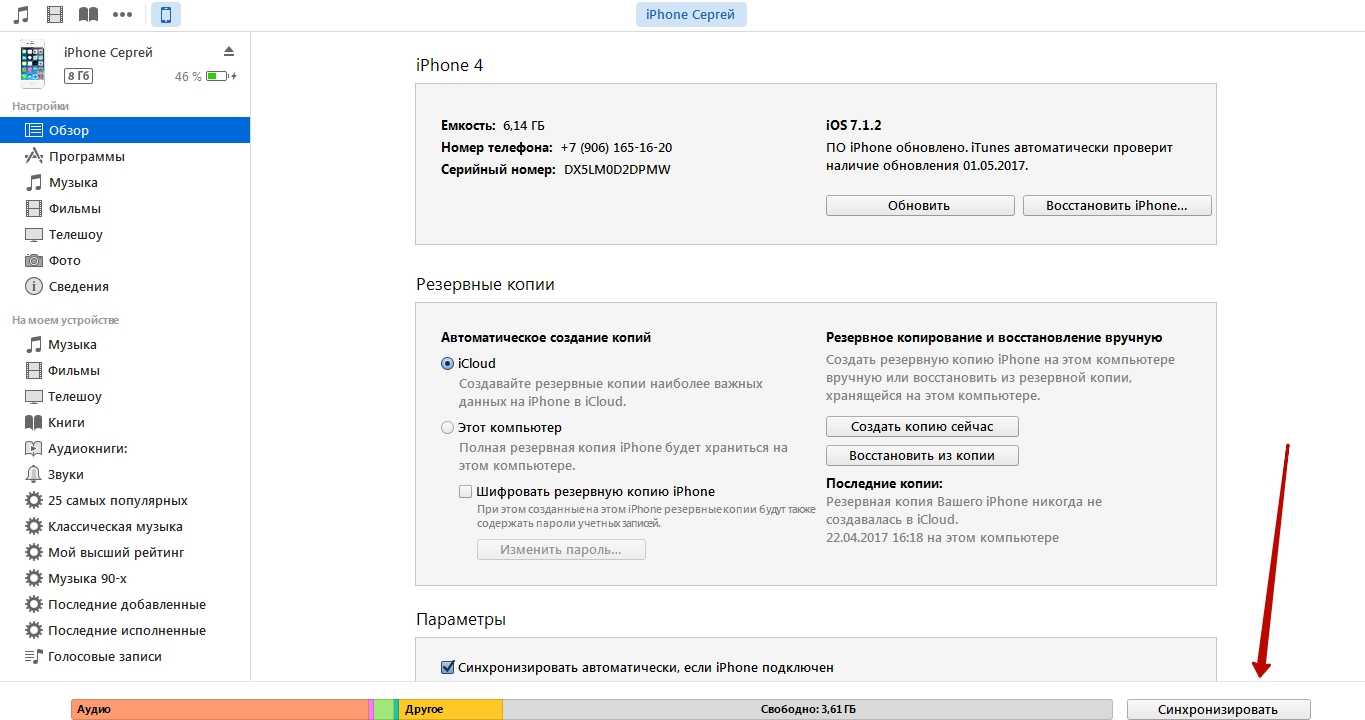This screenshot has height=720, width=1365.
Task: Click the orange Аудио storage segment
Action: click(x=220, y=709)
